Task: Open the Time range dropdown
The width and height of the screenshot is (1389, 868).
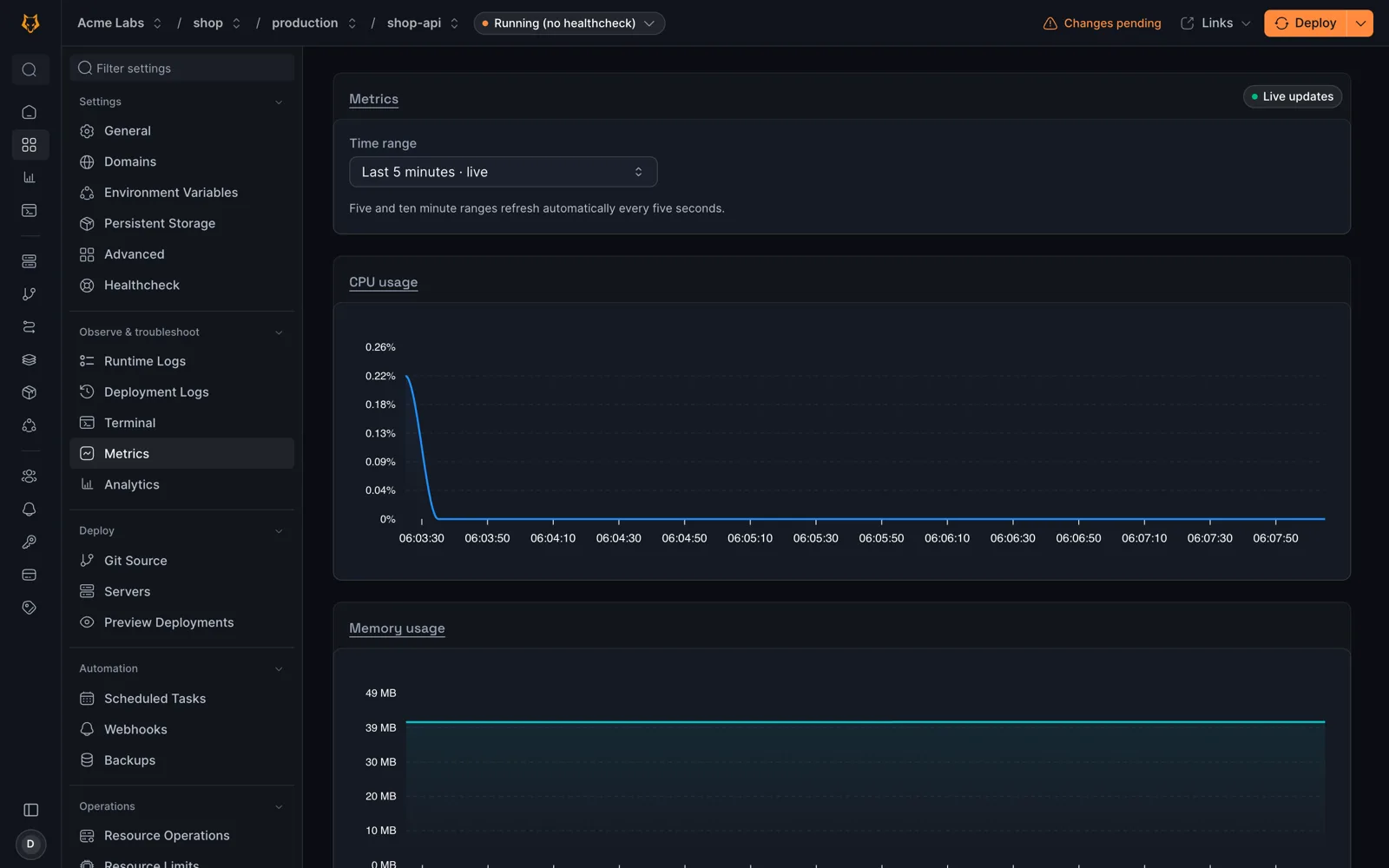Action: [x=504, y=172]
